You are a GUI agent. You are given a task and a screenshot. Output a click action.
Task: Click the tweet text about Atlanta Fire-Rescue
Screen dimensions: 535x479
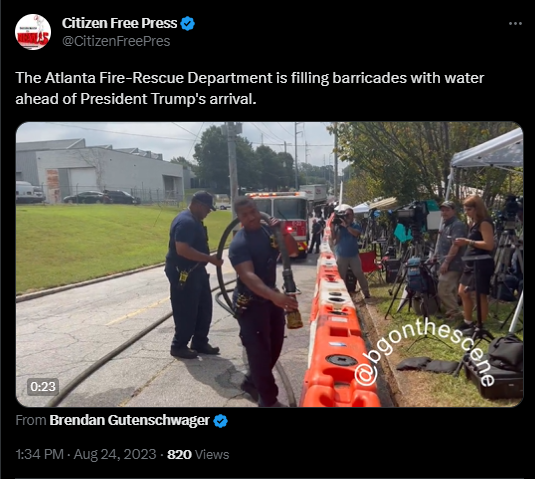pyautogui.click(x=250, y=88)
